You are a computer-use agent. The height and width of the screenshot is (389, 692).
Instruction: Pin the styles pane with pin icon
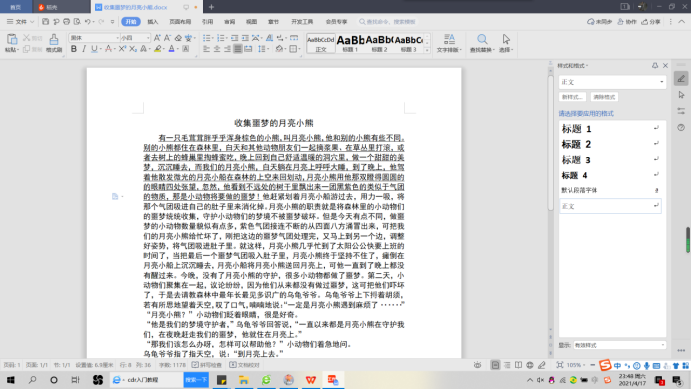(x=655, y=65)
